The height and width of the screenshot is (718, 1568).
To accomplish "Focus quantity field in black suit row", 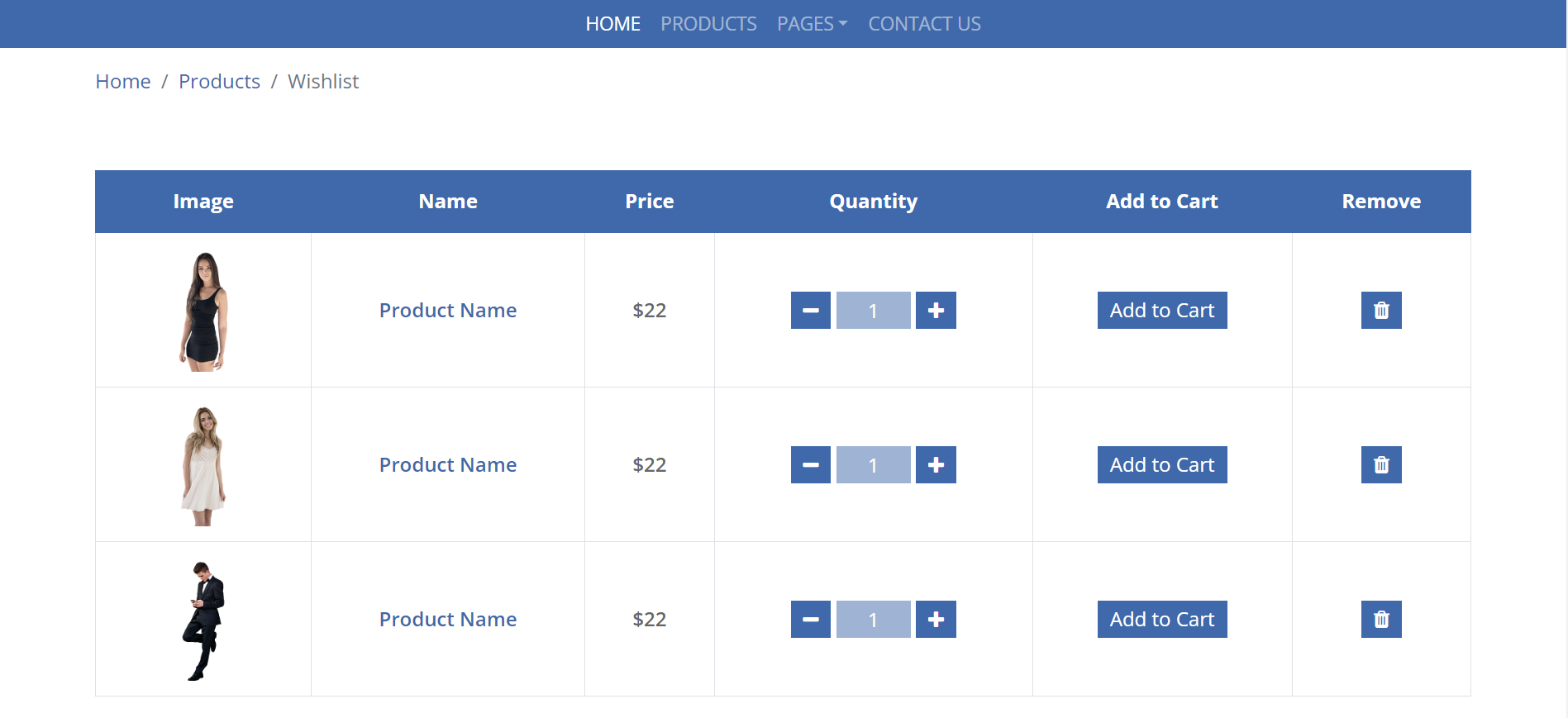I will [x=874, y=620].
